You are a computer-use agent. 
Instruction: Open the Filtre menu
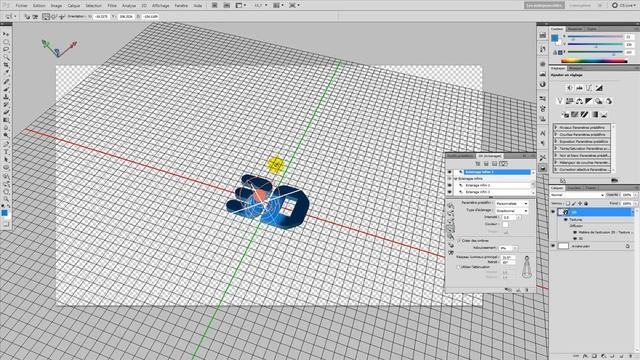pos(112,6)
